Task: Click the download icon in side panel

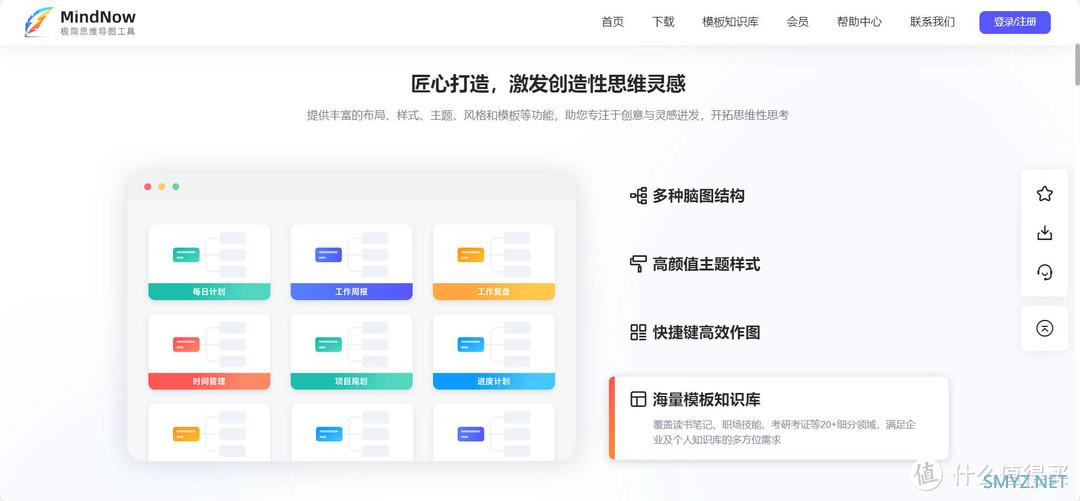Action: point(1044,233)
